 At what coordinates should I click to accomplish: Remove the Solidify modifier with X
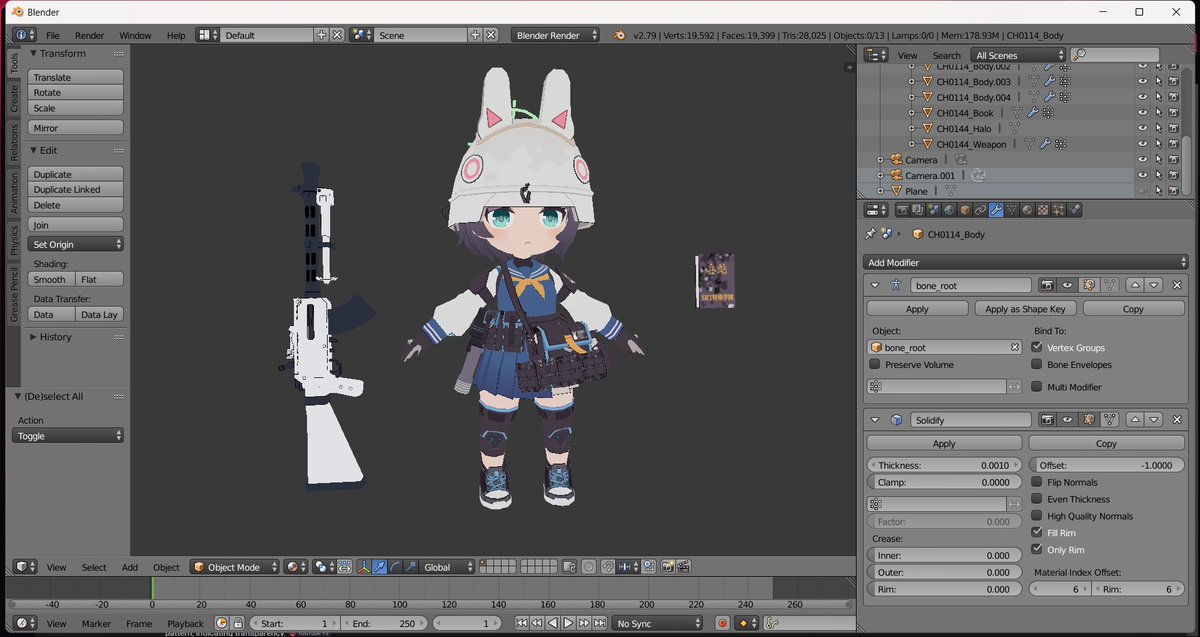click(x=1176, y=420)
